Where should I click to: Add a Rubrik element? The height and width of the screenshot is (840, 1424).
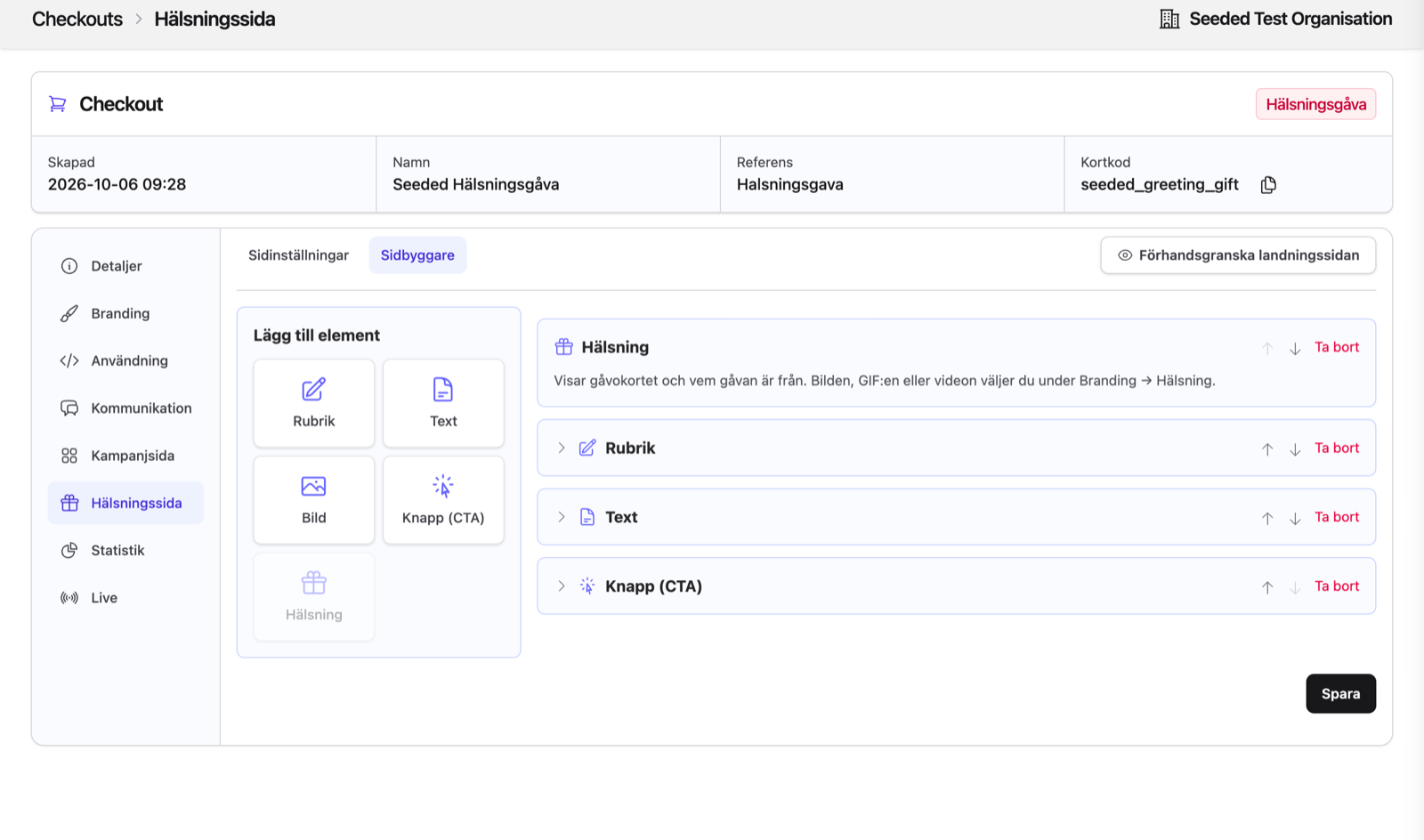(314, 403)
